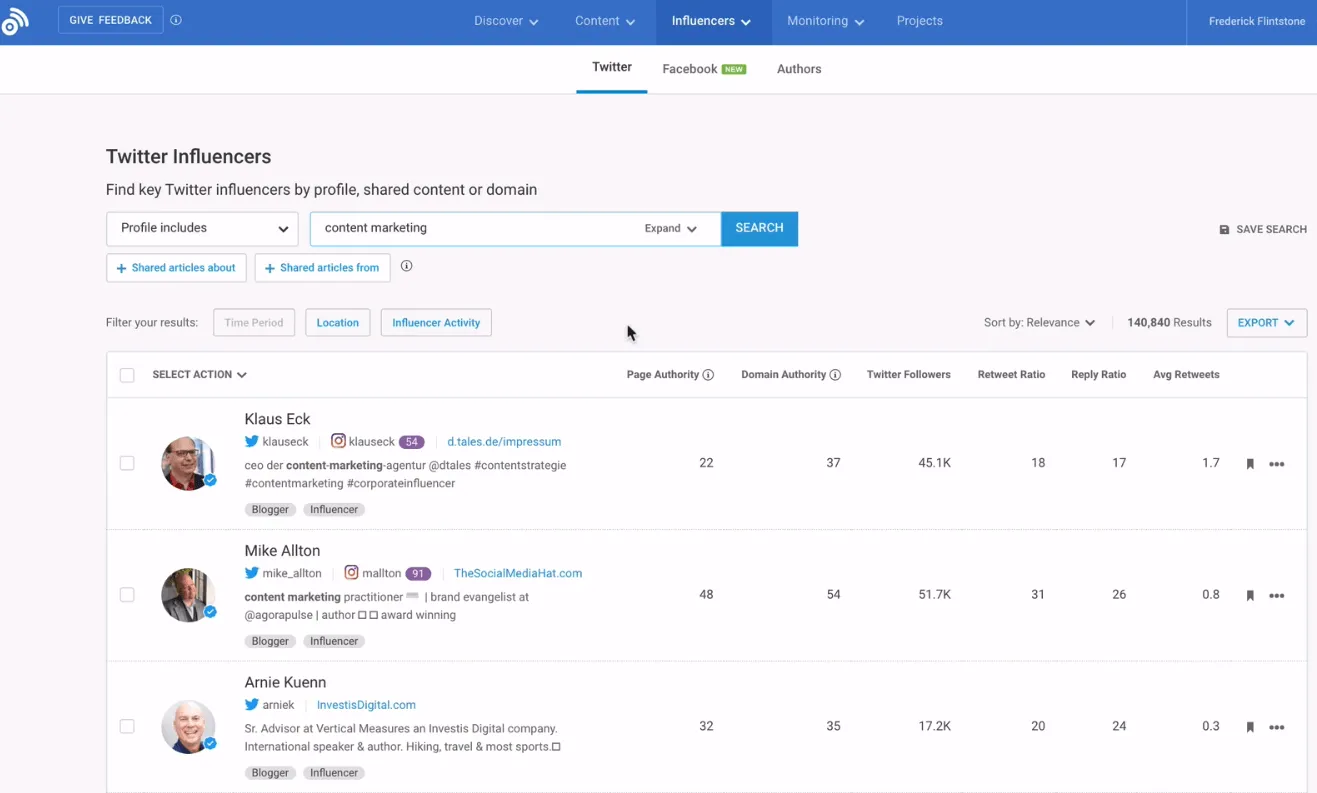Bookmark Arnie Kuenn's influencer row

pyautogui.click(x=1250, y=727)
